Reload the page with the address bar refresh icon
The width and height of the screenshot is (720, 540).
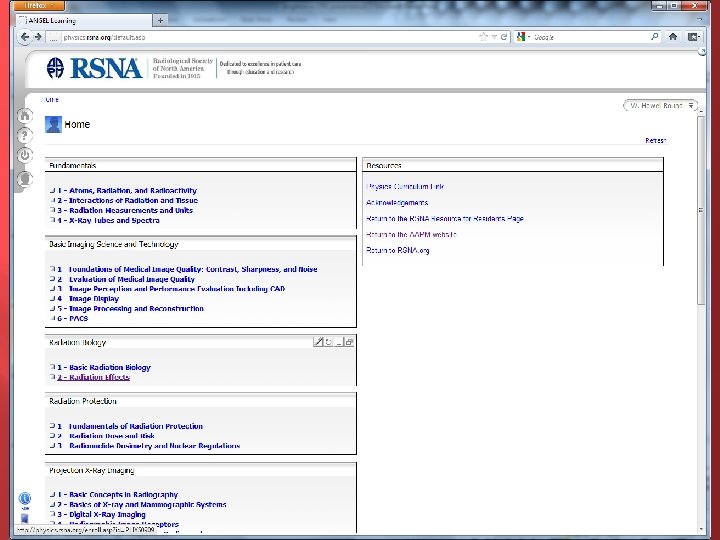[504, 37]
